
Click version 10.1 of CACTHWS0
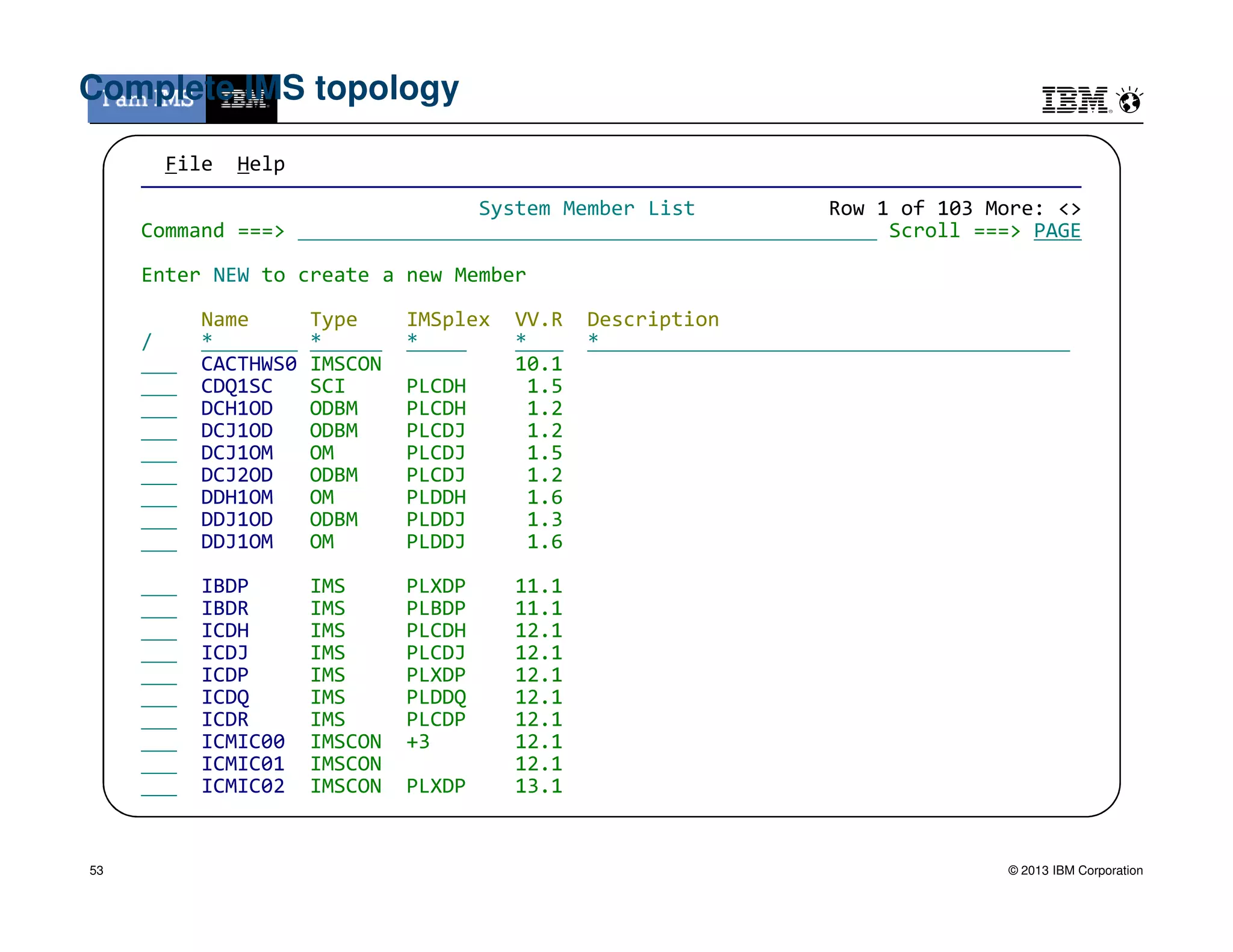click(539, 364)
